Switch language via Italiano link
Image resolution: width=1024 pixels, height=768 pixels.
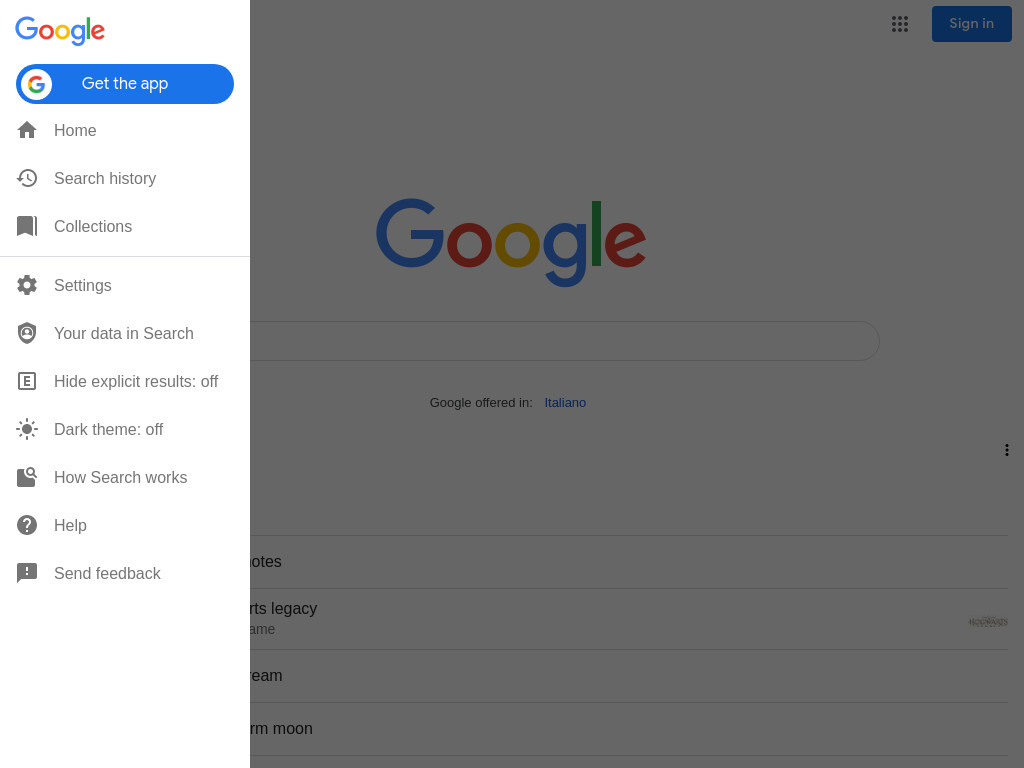[x=565, y=403]
